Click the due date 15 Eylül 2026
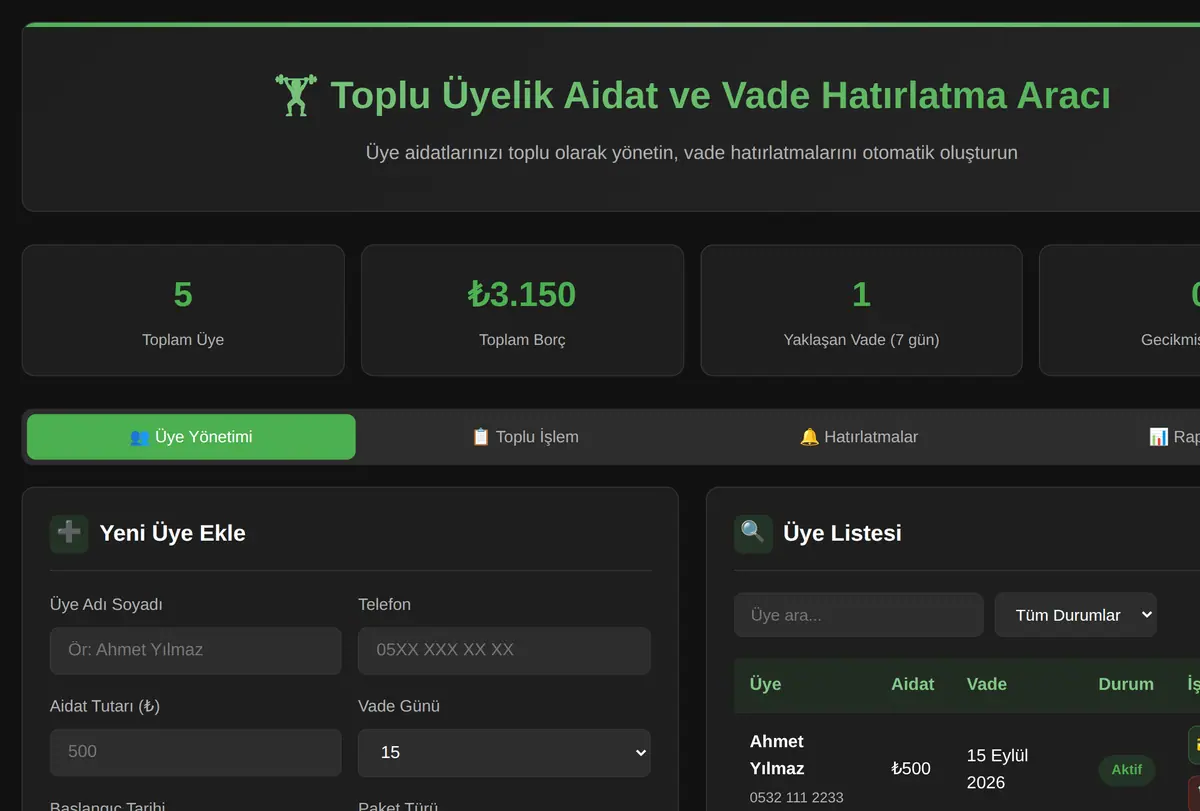The image size is (1200, 811). 998,769
